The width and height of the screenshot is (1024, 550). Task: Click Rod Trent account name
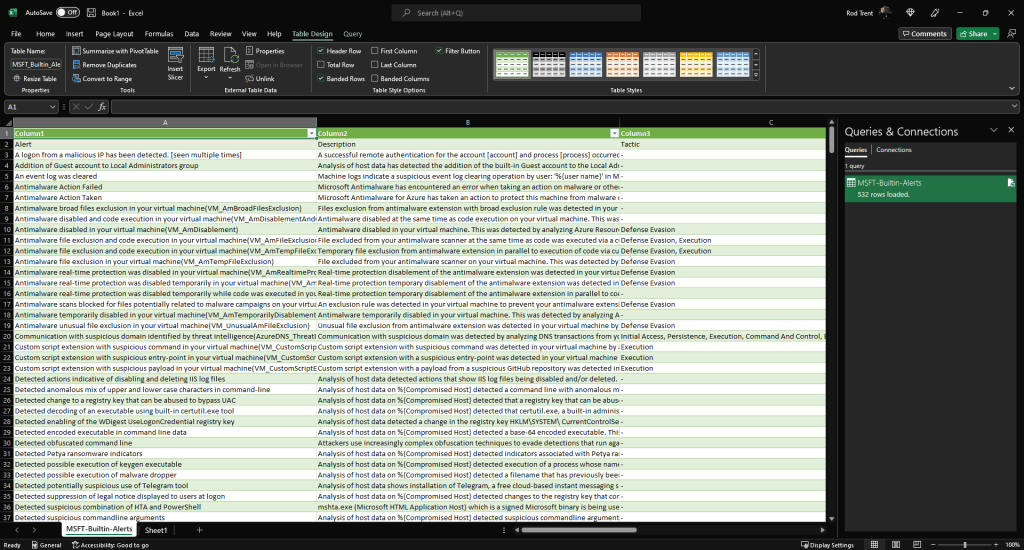(859, 13)
